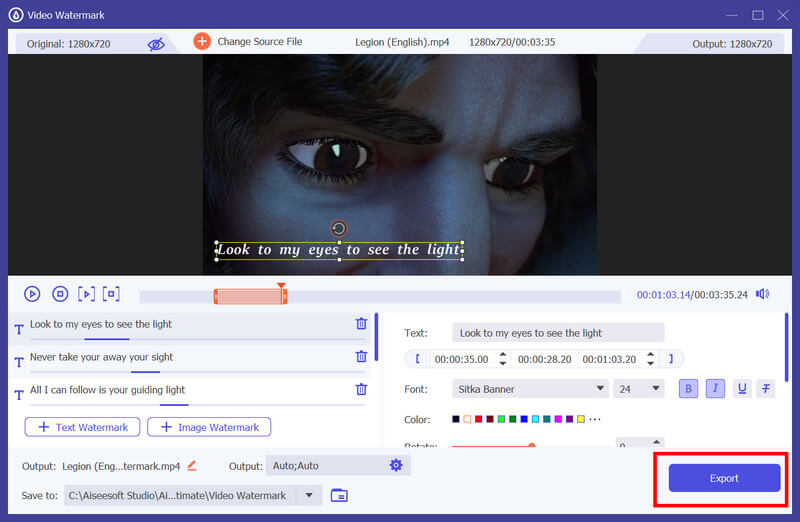Click the pencil icon to rename output
The image size is (800, 522).
click(191, 465)
